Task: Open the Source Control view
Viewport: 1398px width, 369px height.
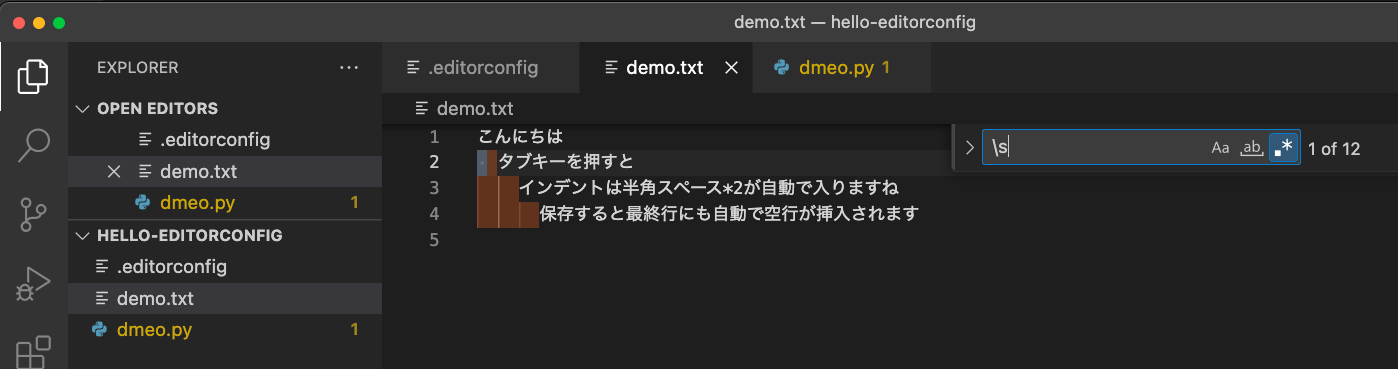Action: click(x=33, y=214)
